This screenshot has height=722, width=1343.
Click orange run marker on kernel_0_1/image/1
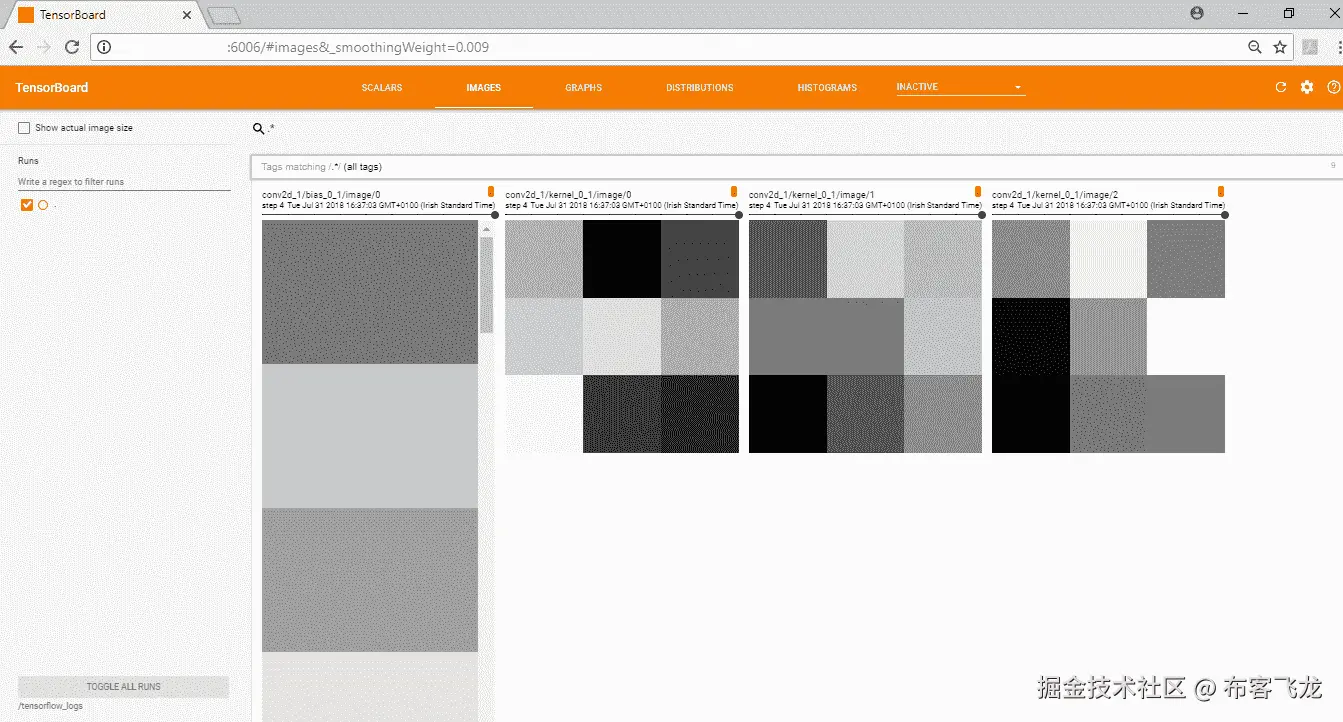point(977,191)
